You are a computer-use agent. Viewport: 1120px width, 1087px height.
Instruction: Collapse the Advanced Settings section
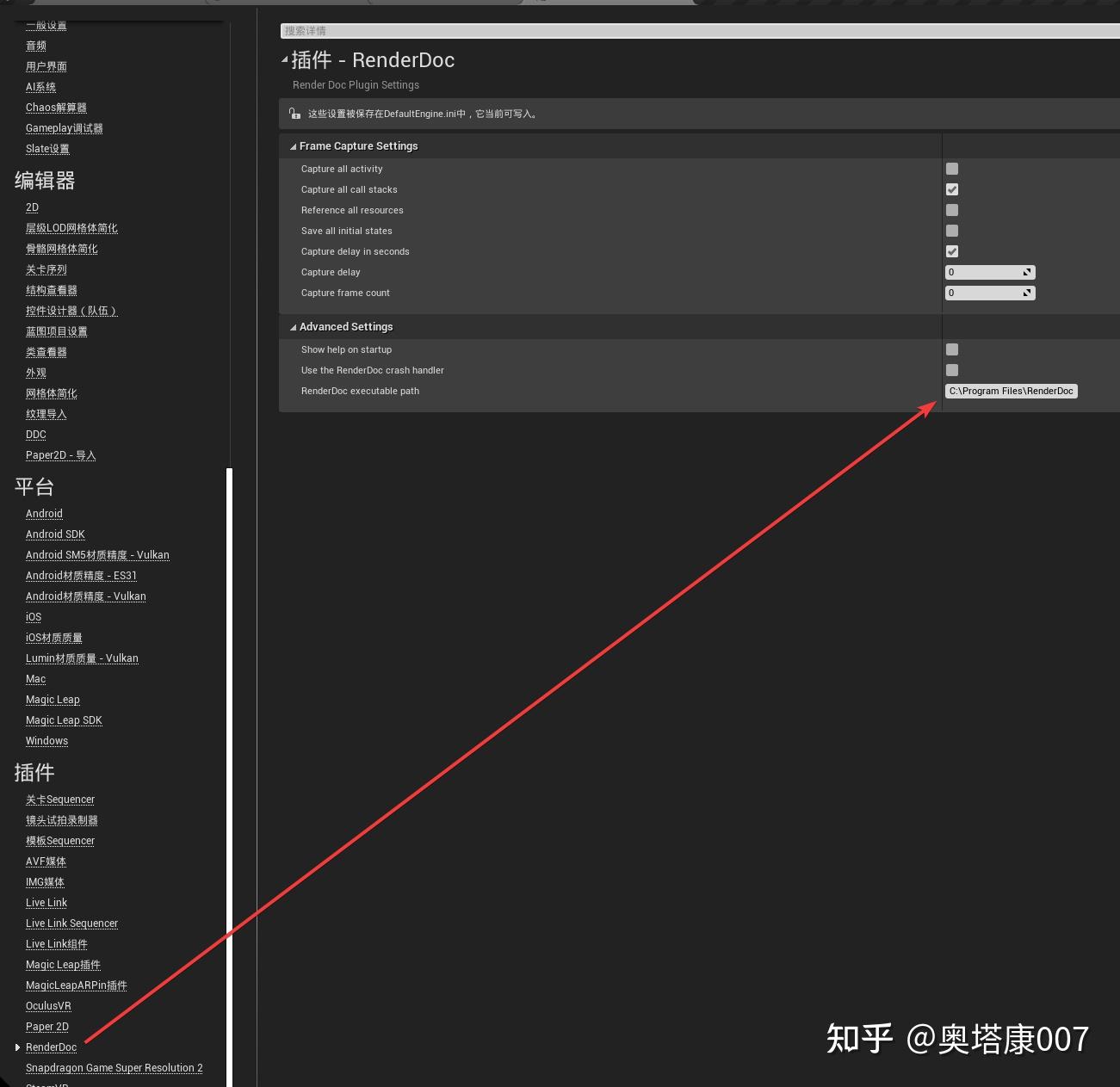[293, 327]
